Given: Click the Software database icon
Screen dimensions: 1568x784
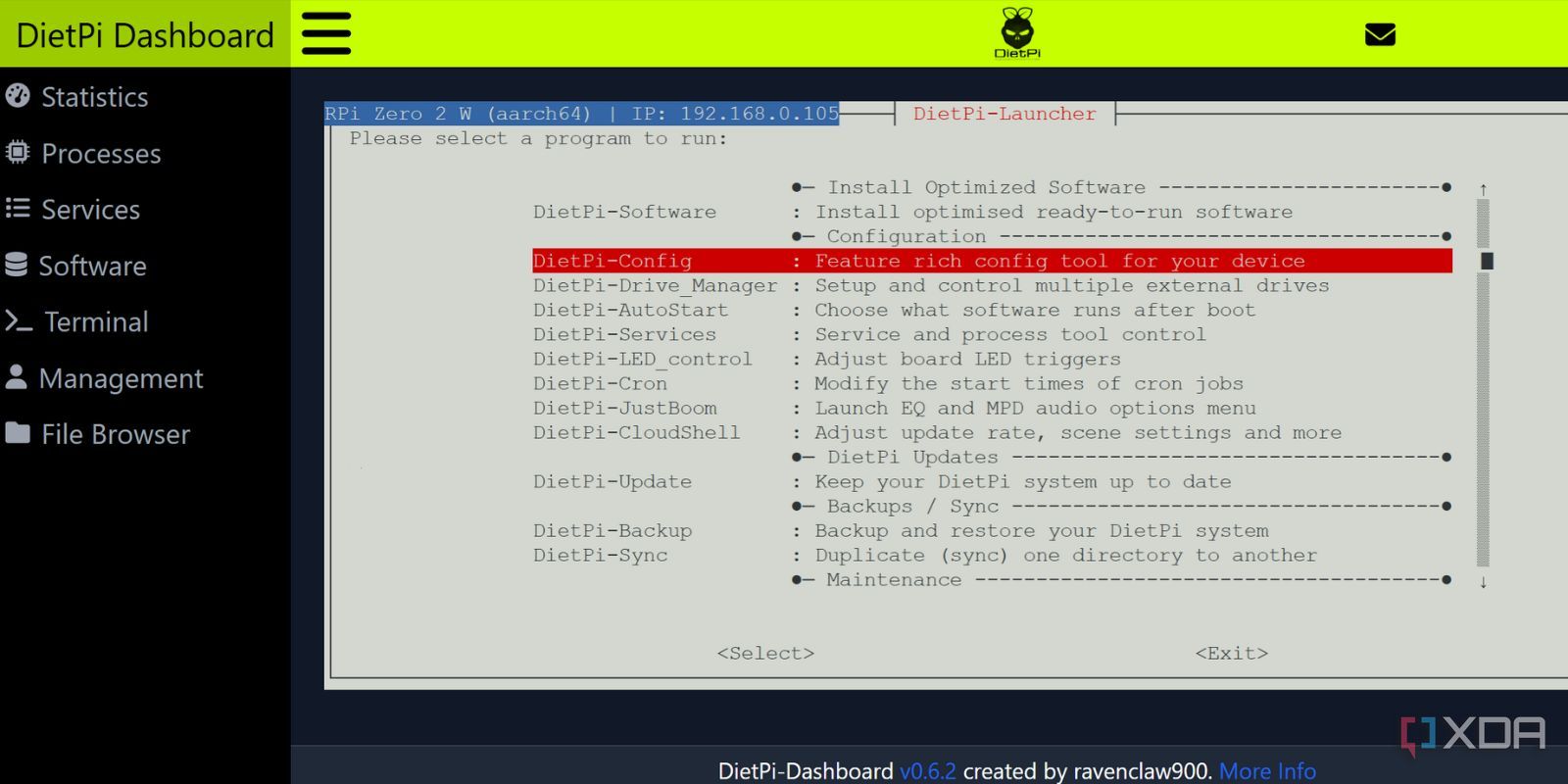Looking at the screenshot, I should (x=16, y=265).
